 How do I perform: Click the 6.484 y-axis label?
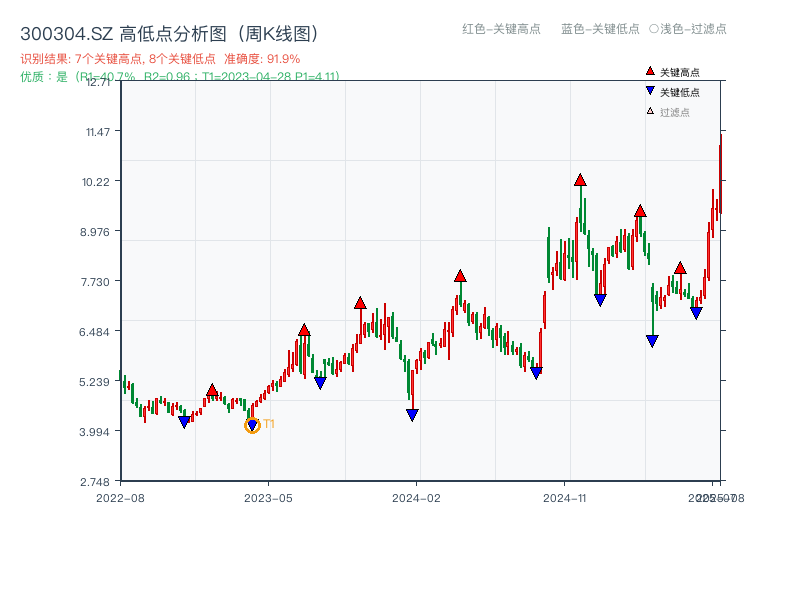point(94,332)
